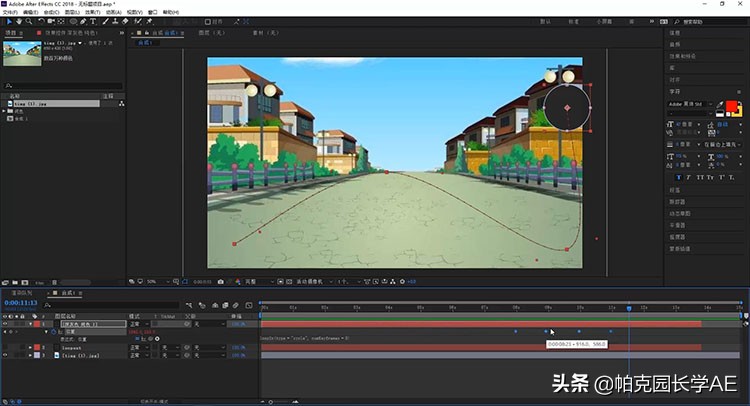Click the project flowchart icon beside name column
Image resolution: width=750 pixels, height=406 pixels.
[x=121, y=103]
